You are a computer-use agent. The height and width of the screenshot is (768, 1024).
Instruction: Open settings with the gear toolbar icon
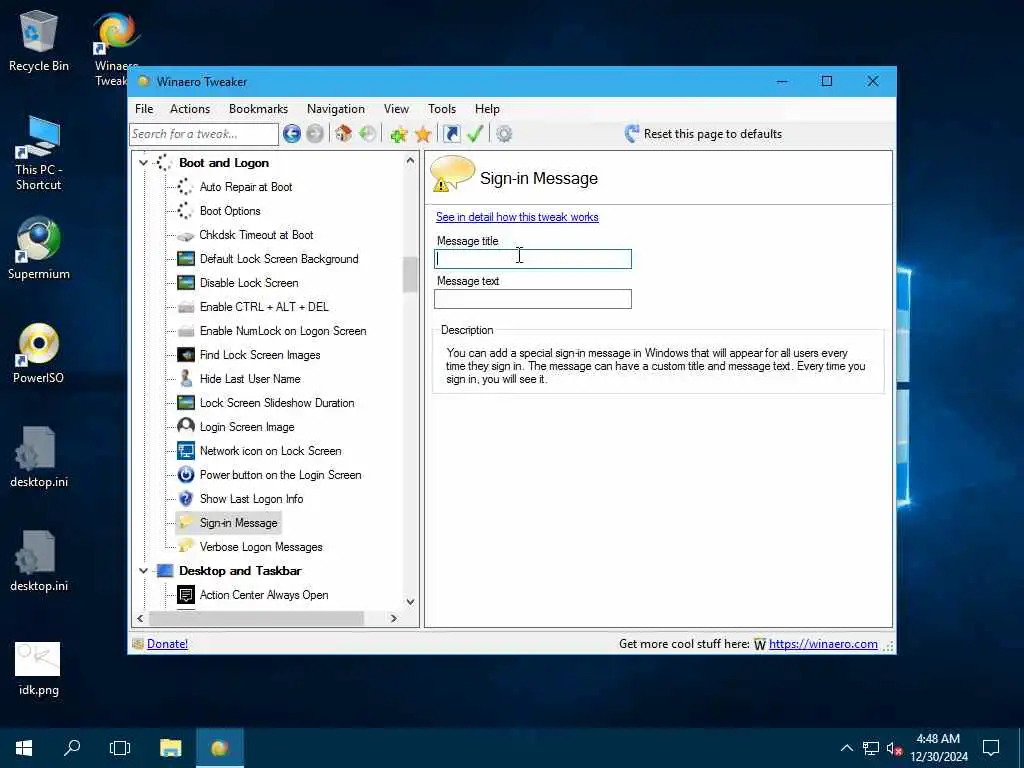tap(504, 134)
